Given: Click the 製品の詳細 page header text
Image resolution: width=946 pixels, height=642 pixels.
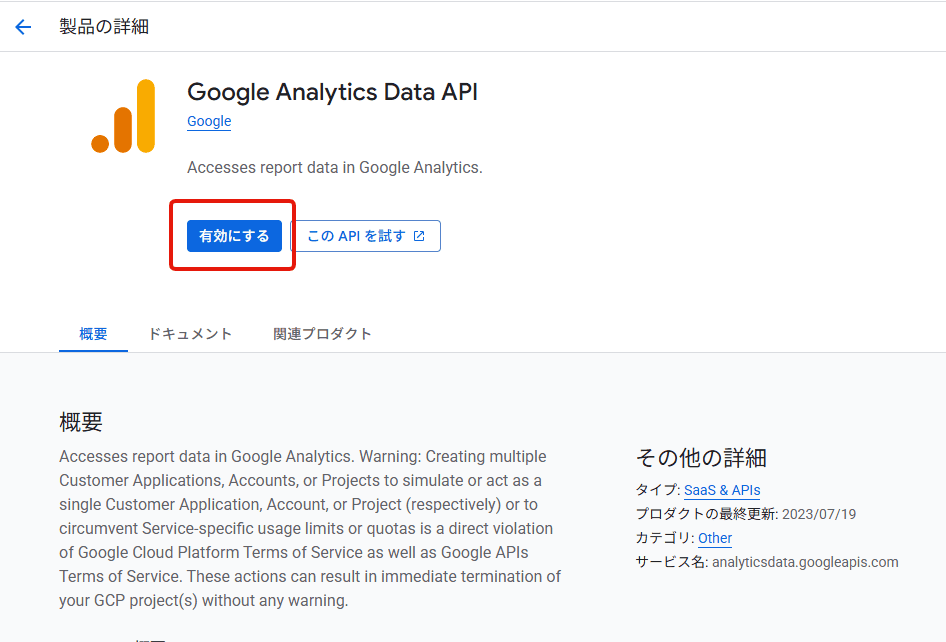Looking at the screenshot, I should [x=104, y=27].
